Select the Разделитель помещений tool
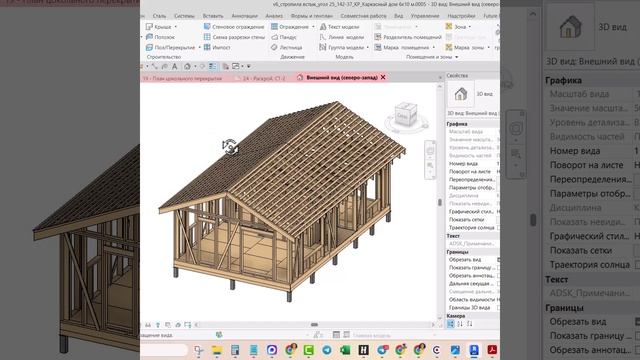 pos(408,37)
